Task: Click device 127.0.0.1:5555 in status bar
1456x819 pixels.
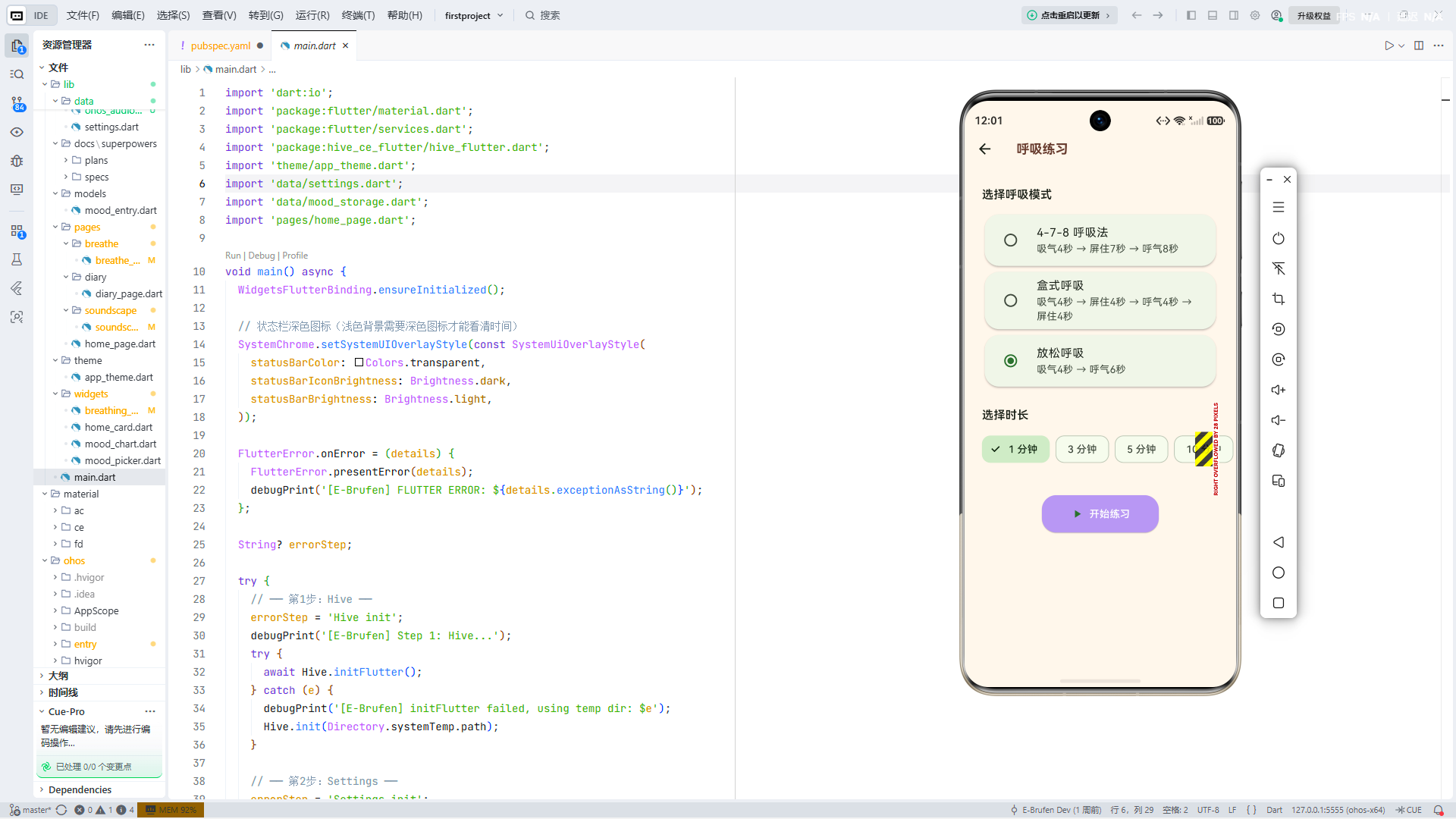Action: (x=1338, y=810)
